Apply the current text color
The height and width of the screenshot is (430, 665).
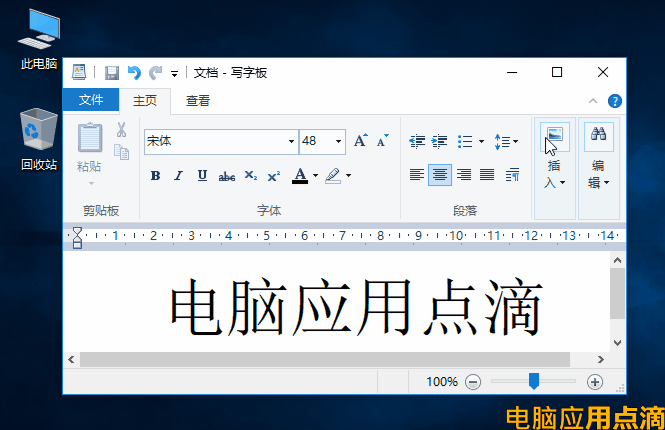coord(300,176)
